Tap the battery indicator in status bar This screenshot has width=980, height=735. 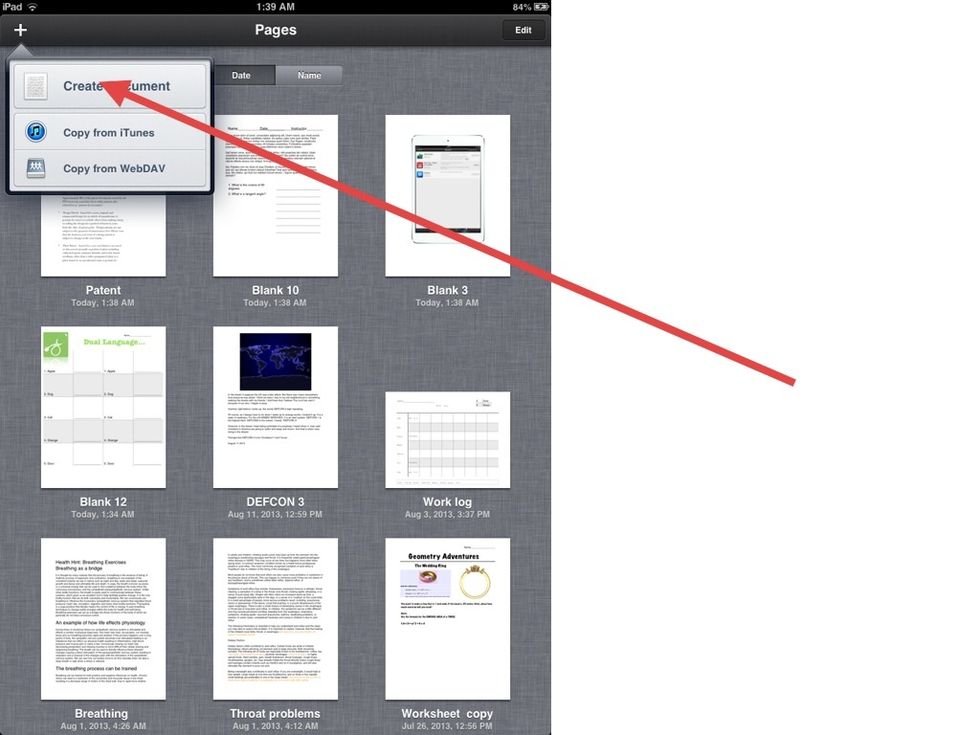point(541,6)
